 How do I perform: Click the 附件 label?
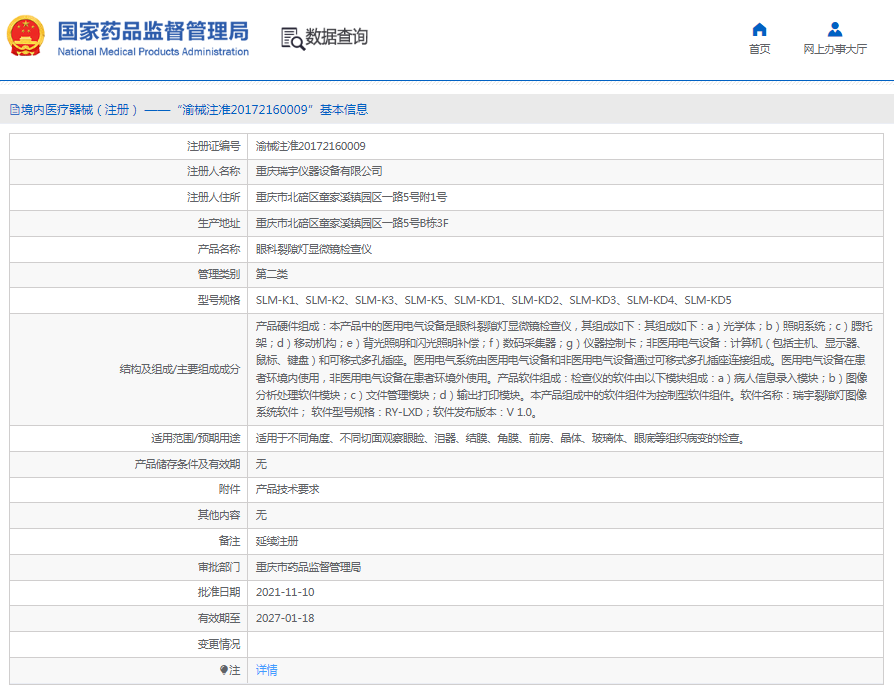pyautogui.click(x=229, y=489)
